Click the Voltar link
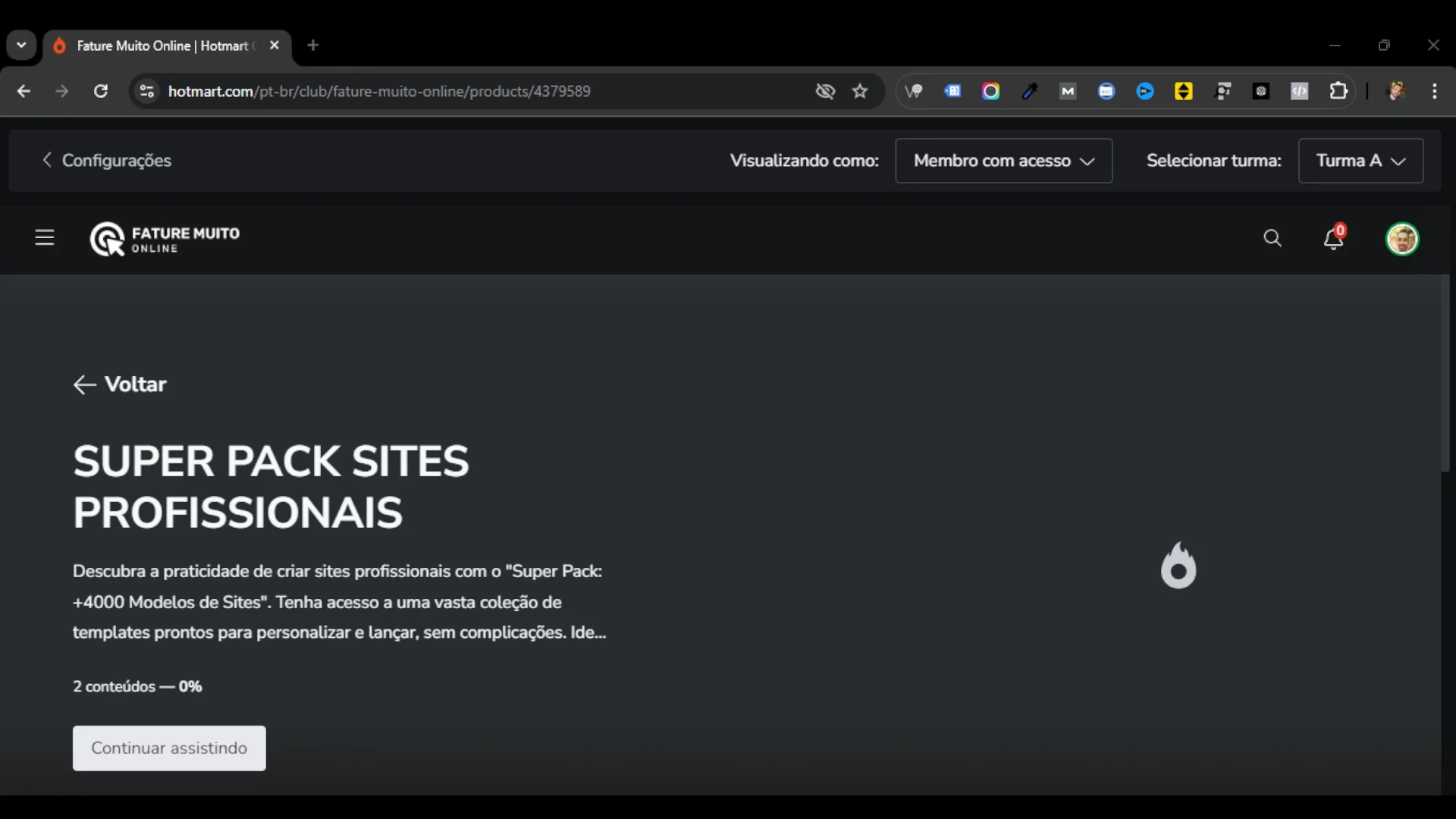1456x819 pixels. point(120,384)
